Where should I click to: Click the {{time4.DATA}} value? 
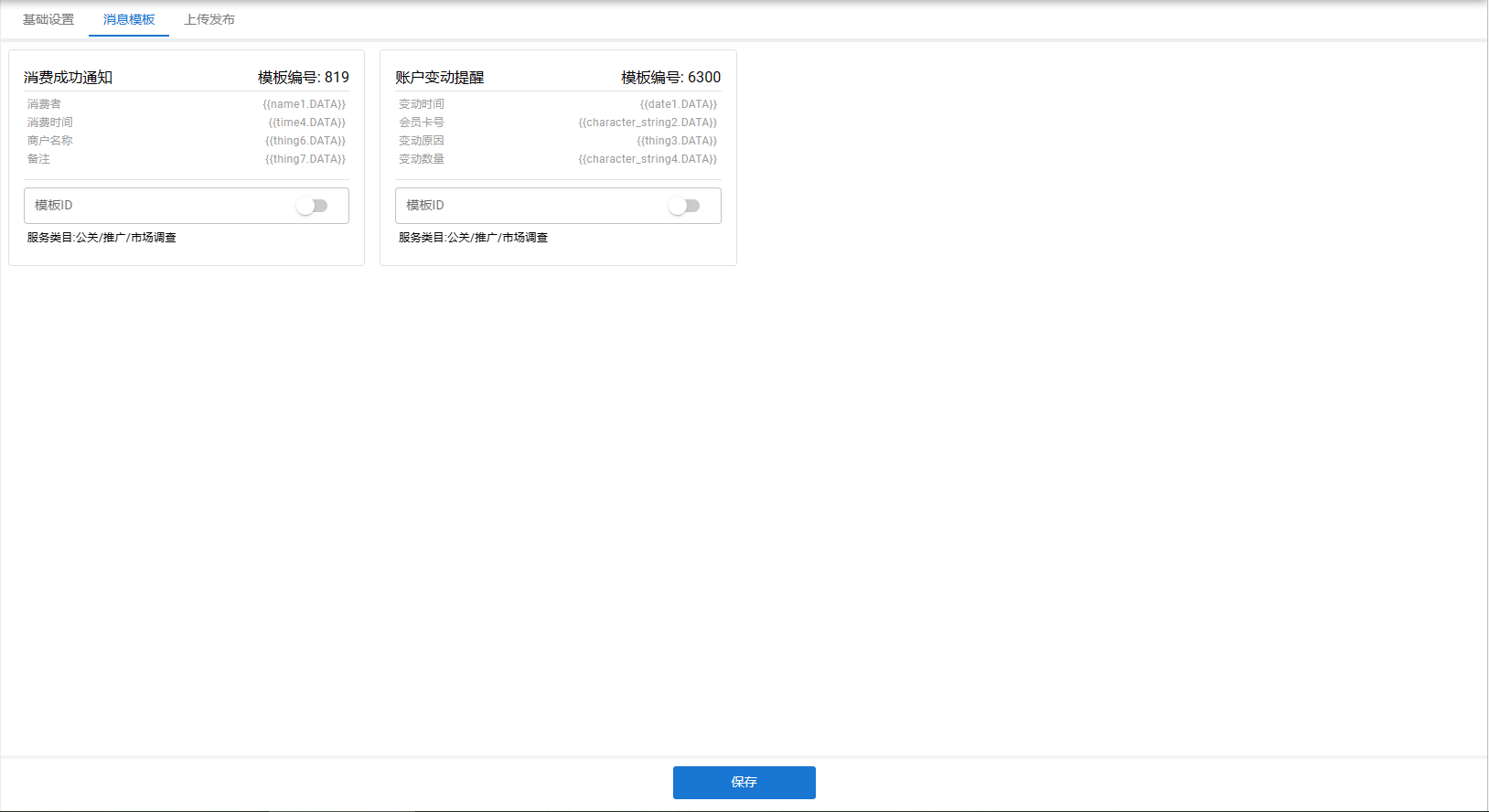point(307,123)
